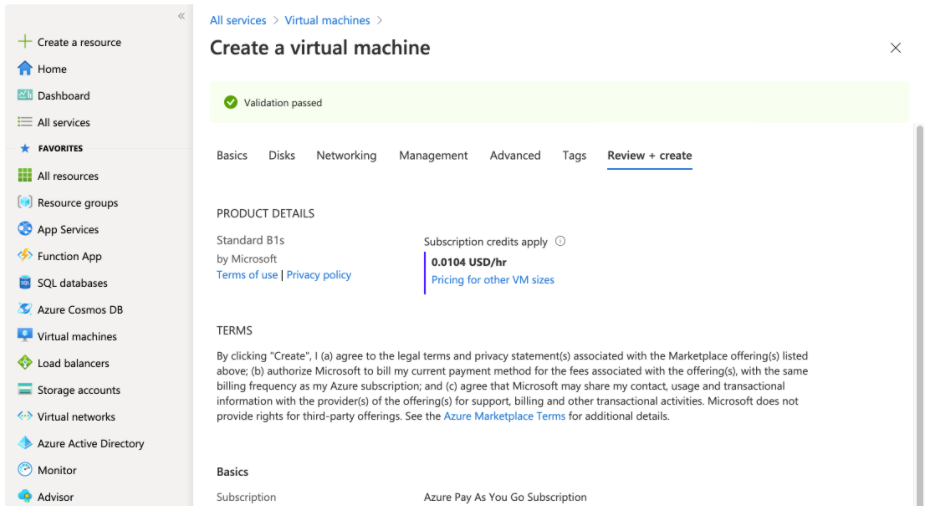The width and height of the screenshot is (939, 506).
Task: Open Pricing for other VM sizes link
Action: [492, 280]
